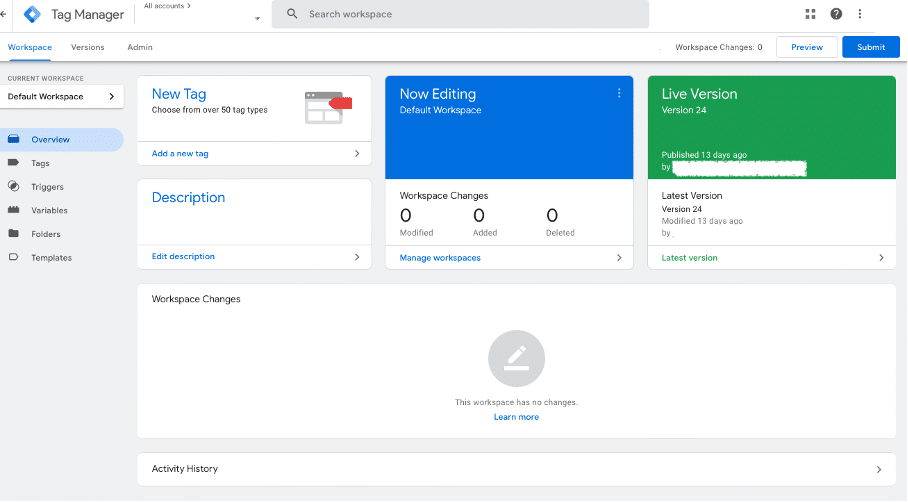Click the chevron next to Manage workspaces
The width and height of the screenshot is (908, 502).
coord(619,258)
